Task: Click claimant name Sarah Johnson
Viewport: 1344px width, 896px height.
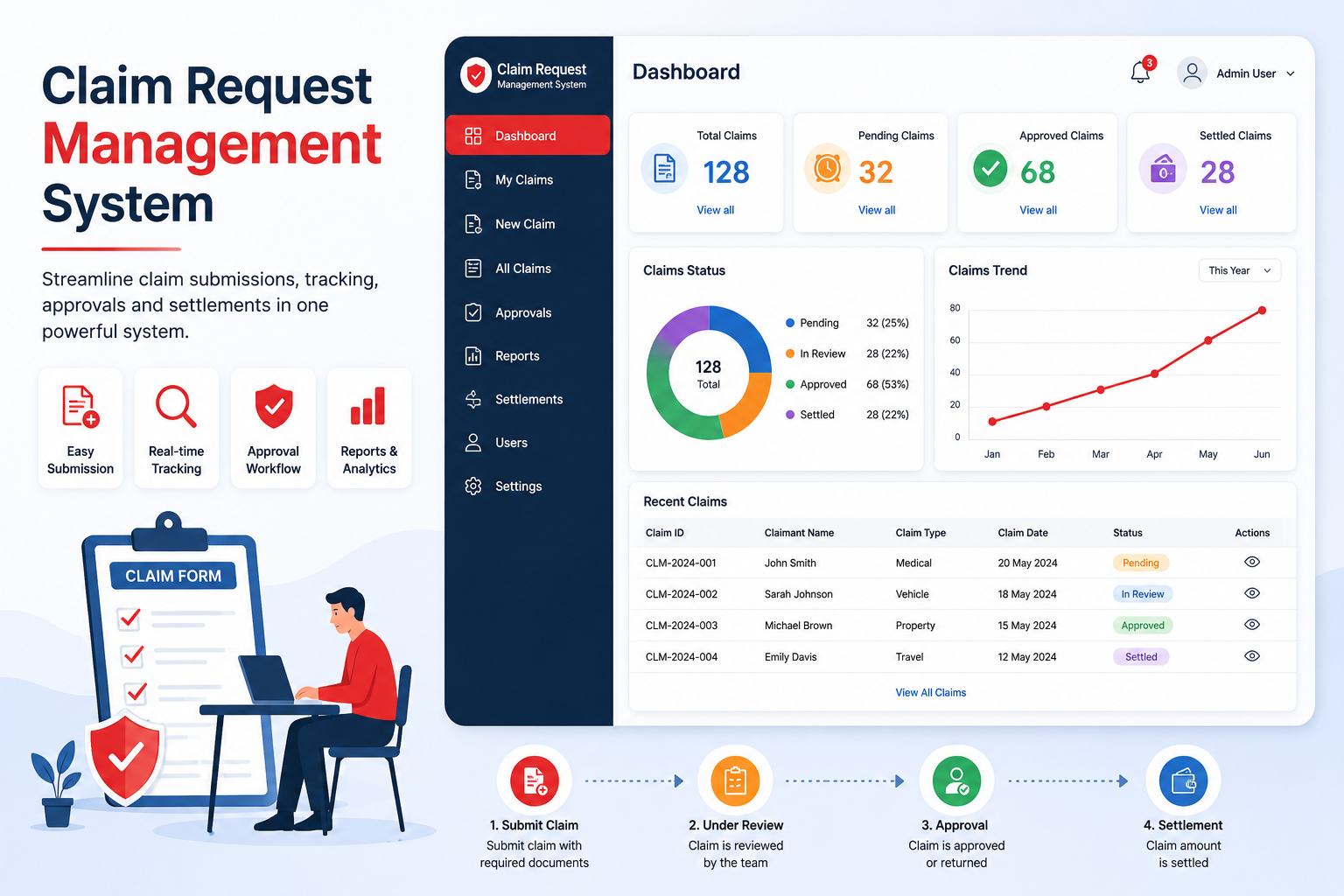Action: pos(799,594)
